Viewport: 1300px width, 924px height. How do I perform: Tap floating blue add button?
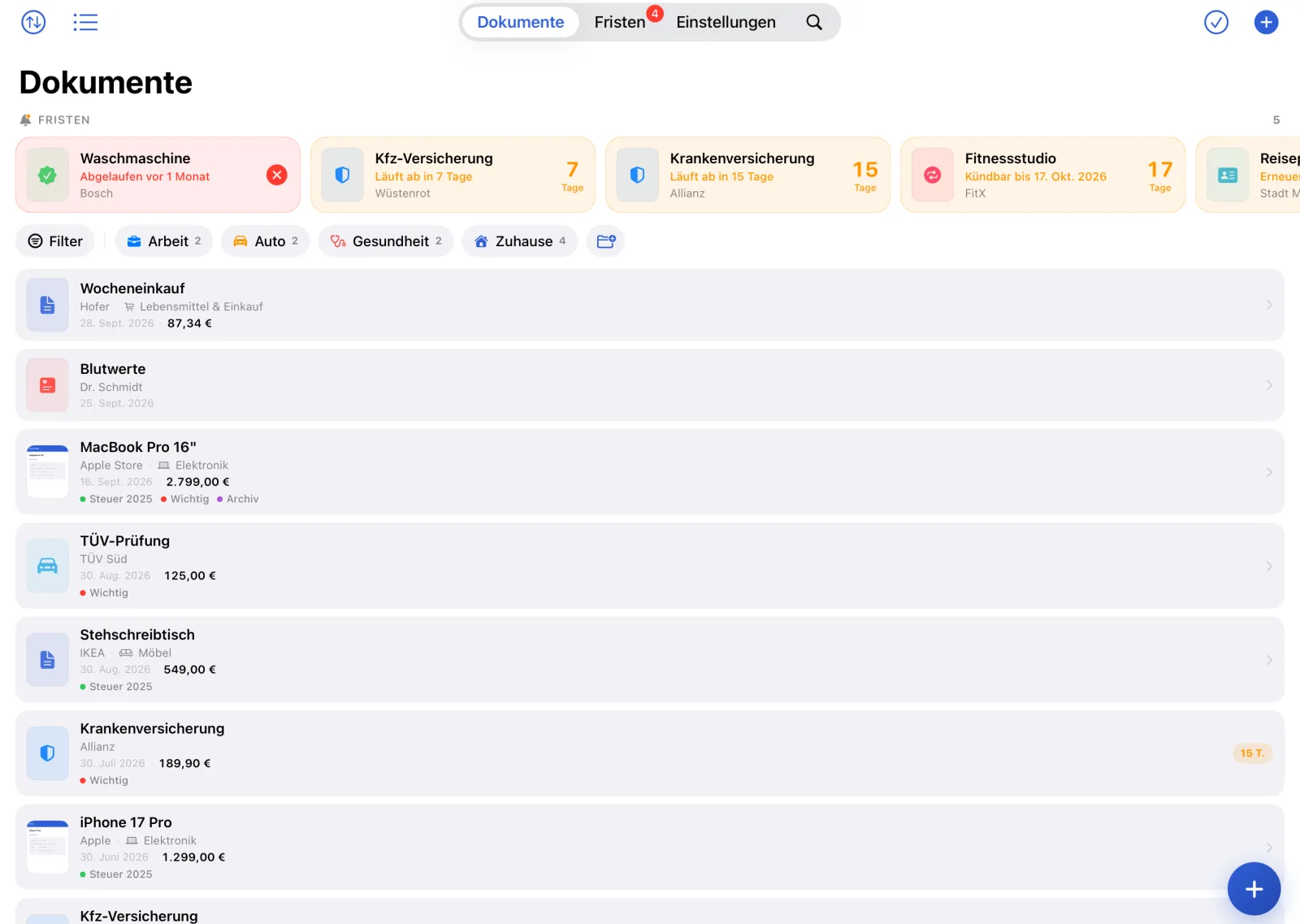pyautogui.click(x=1254, y=889)
